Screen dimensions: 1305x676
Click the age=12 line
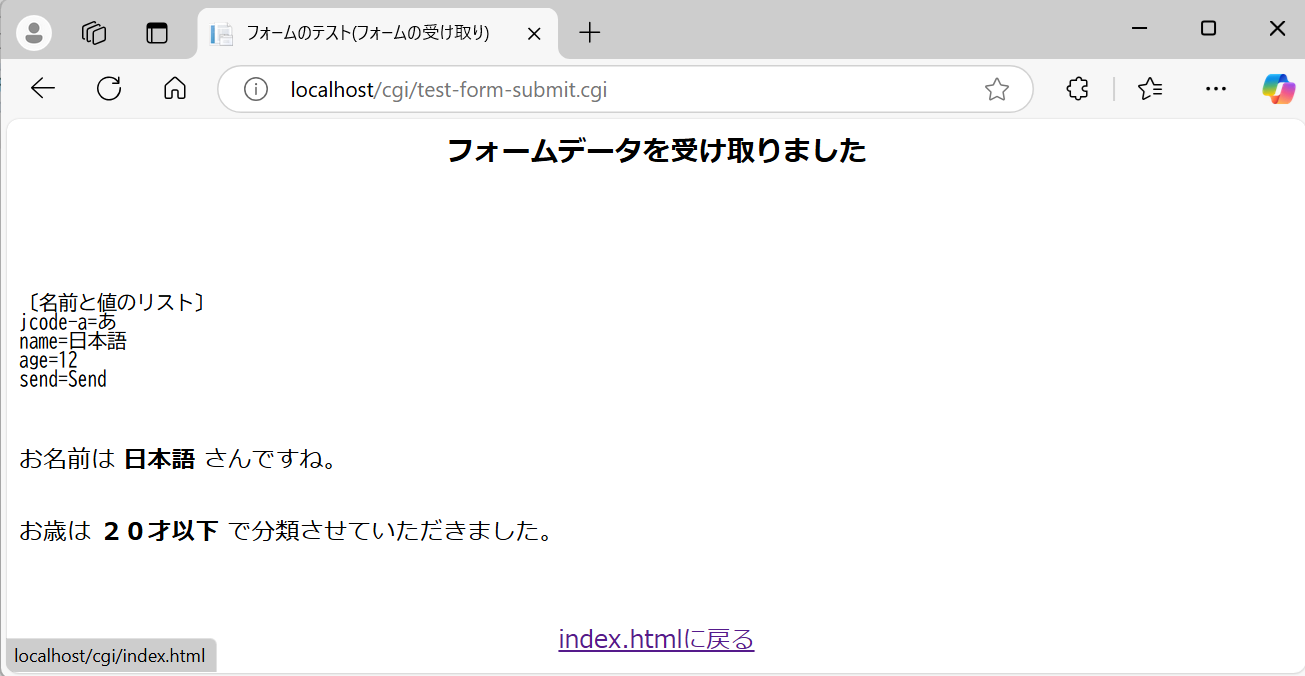point(48,360)
